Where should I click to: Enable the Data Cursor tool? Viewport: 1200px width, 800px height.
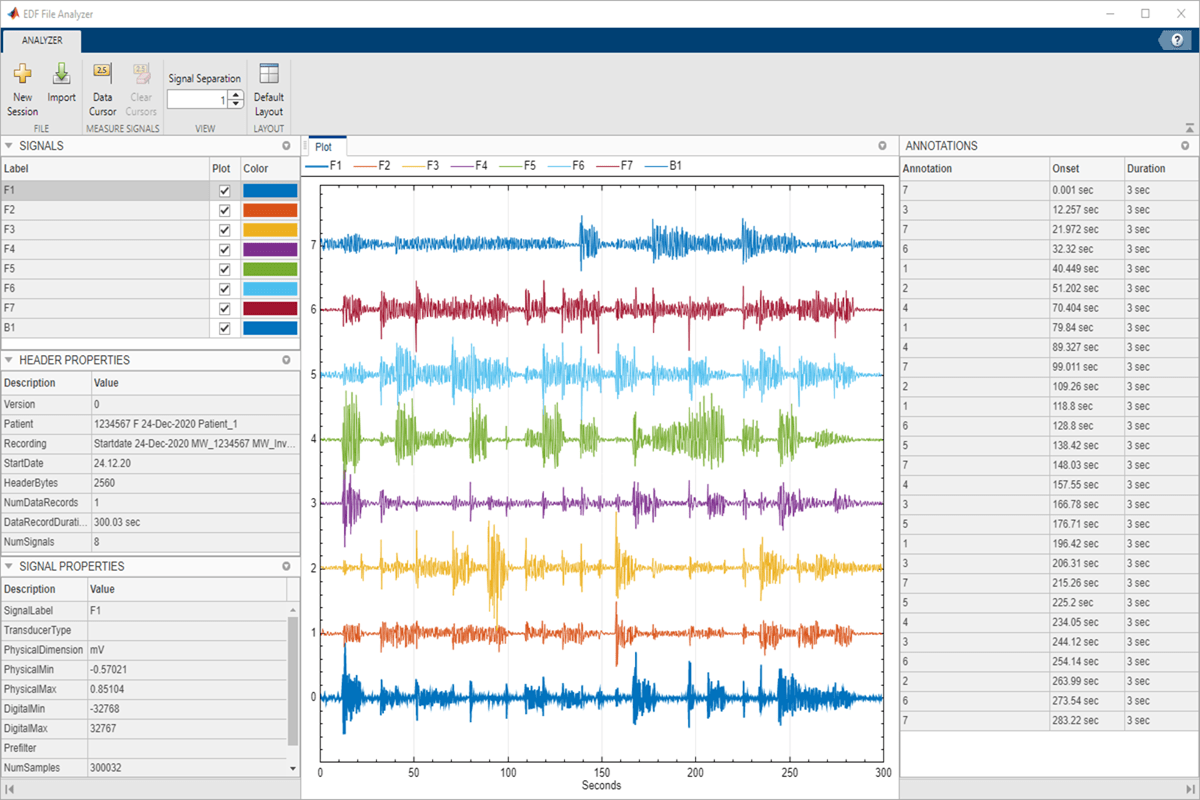pos(102,88)
